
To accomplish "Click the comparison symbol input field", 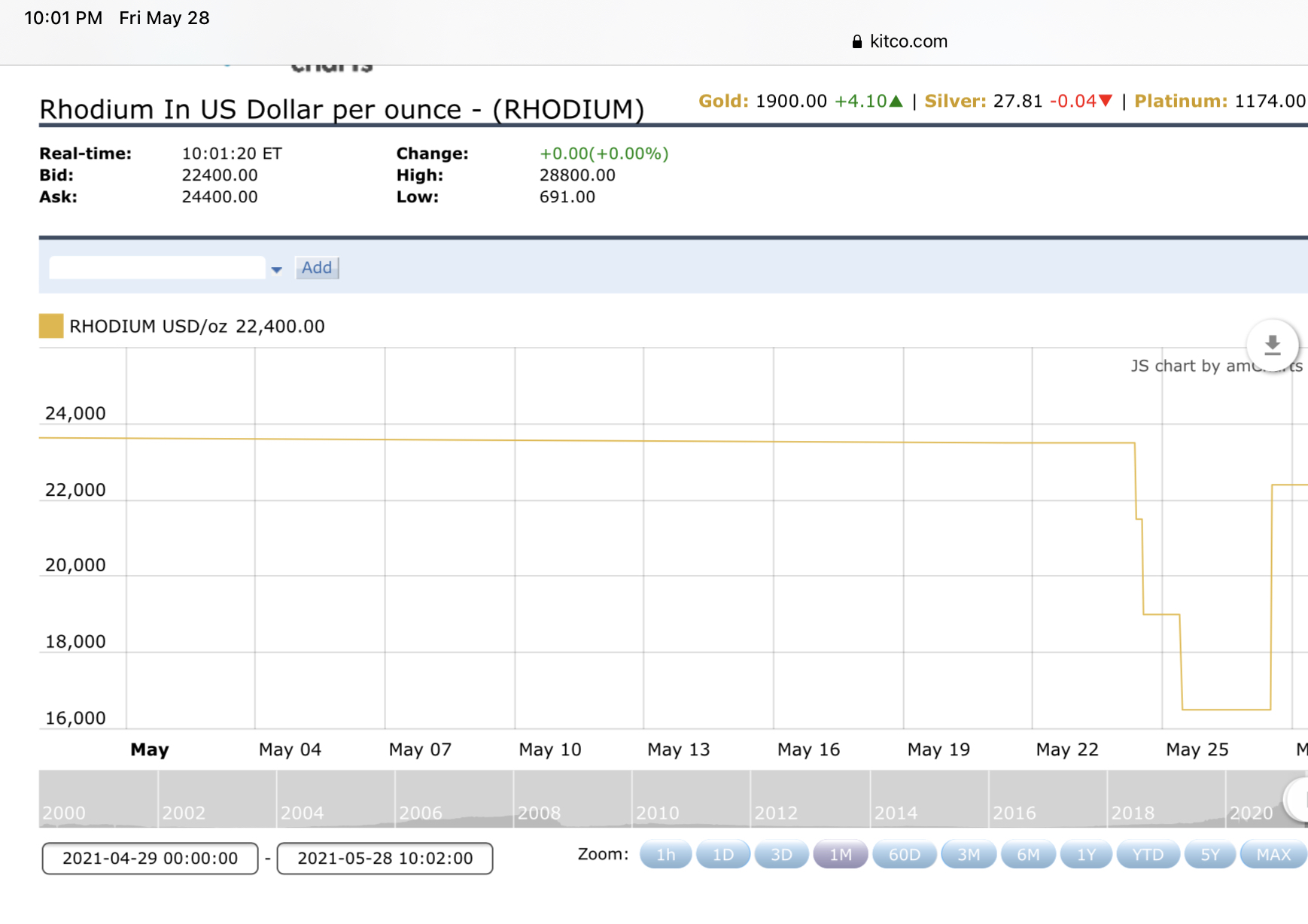I will pos(157,268).
